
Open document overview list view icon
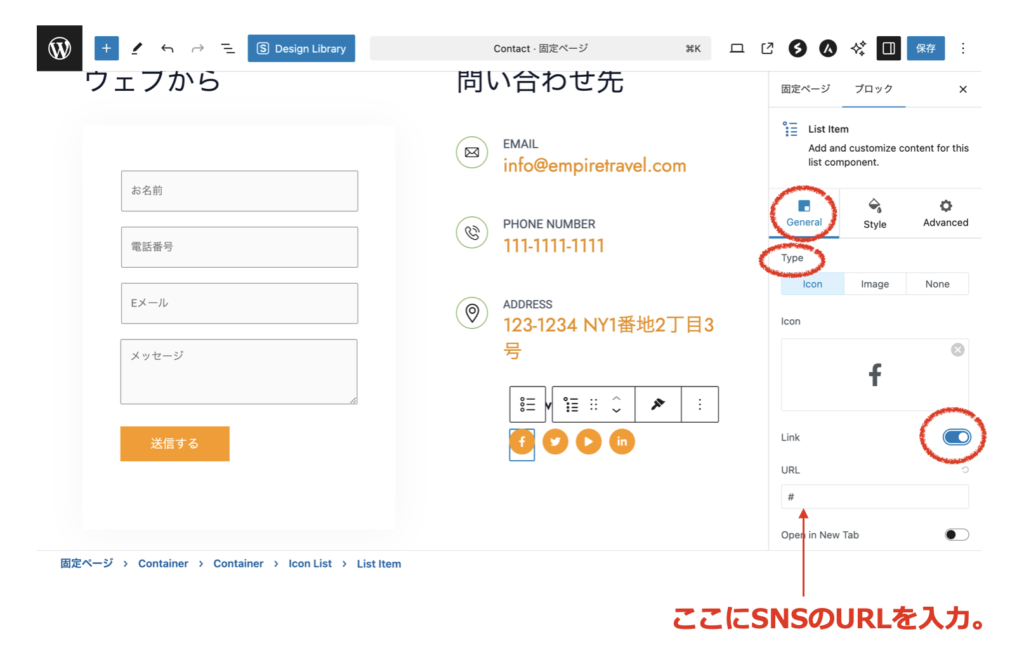[x=228, y=48]
